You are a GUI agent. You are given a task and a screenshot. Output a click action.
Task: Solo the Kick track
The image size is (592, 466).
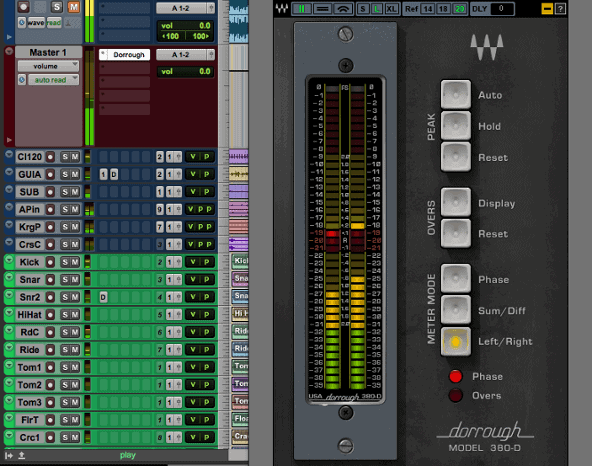[65, 262]
